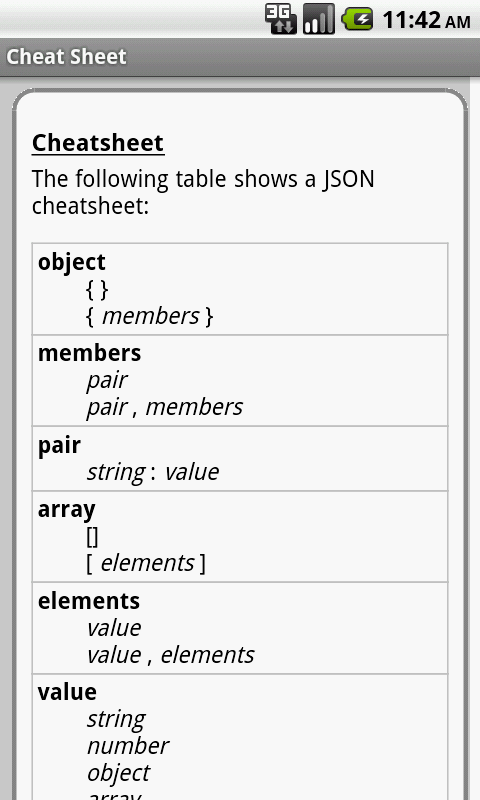Tap the battery charging icon

(358, 19)
